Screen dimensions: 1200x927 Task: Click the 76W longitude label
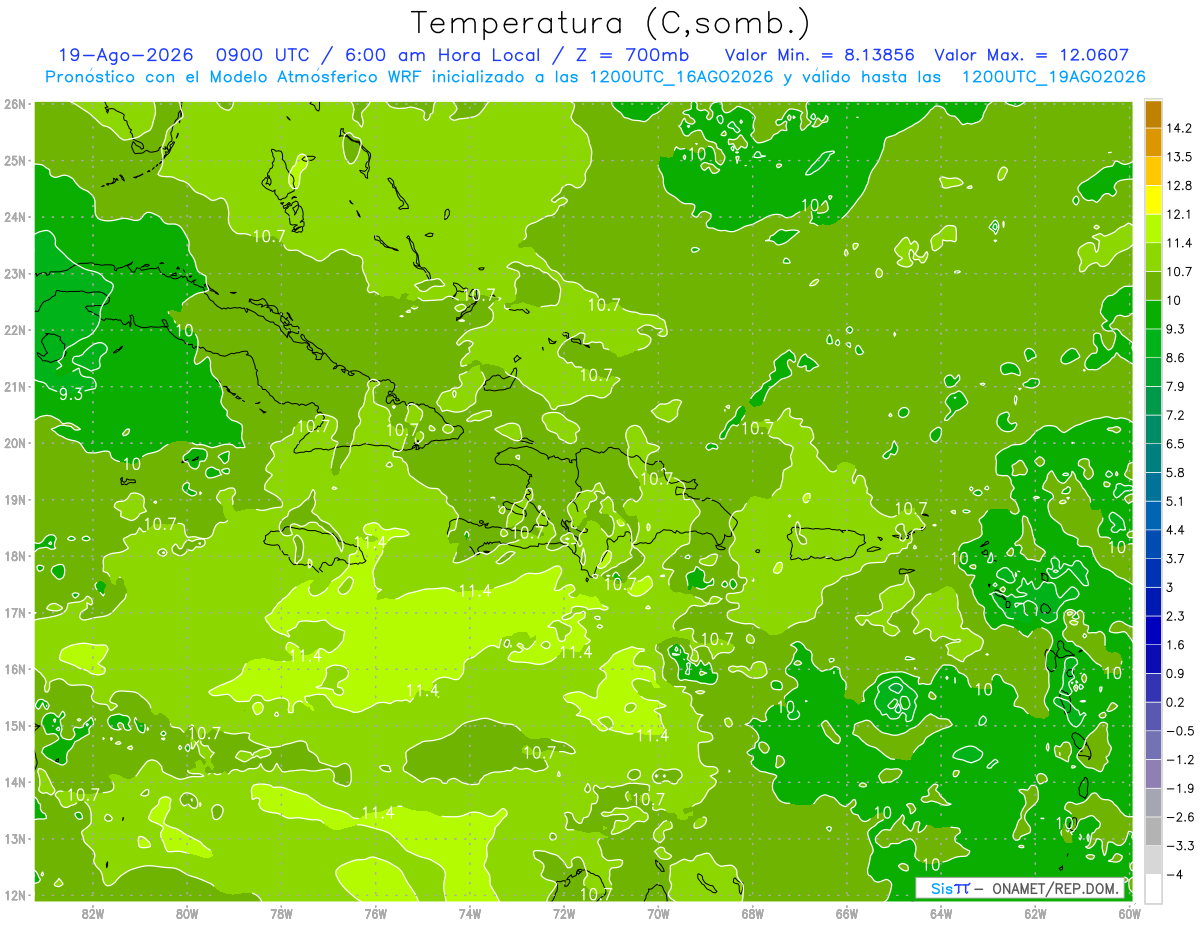pos(375,913)
